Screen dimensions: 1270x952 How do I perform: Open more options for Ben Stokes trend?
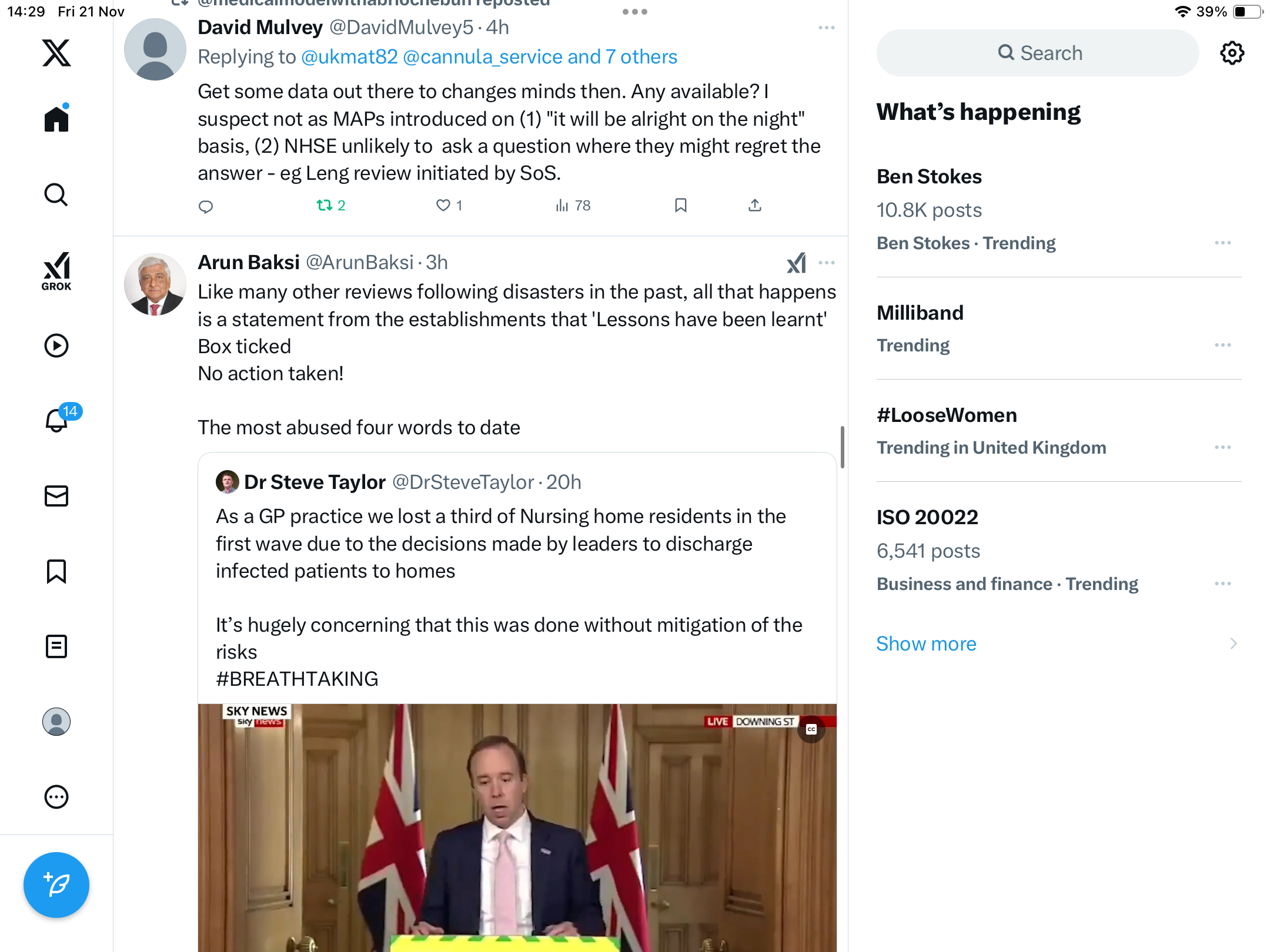(1222, 243)
